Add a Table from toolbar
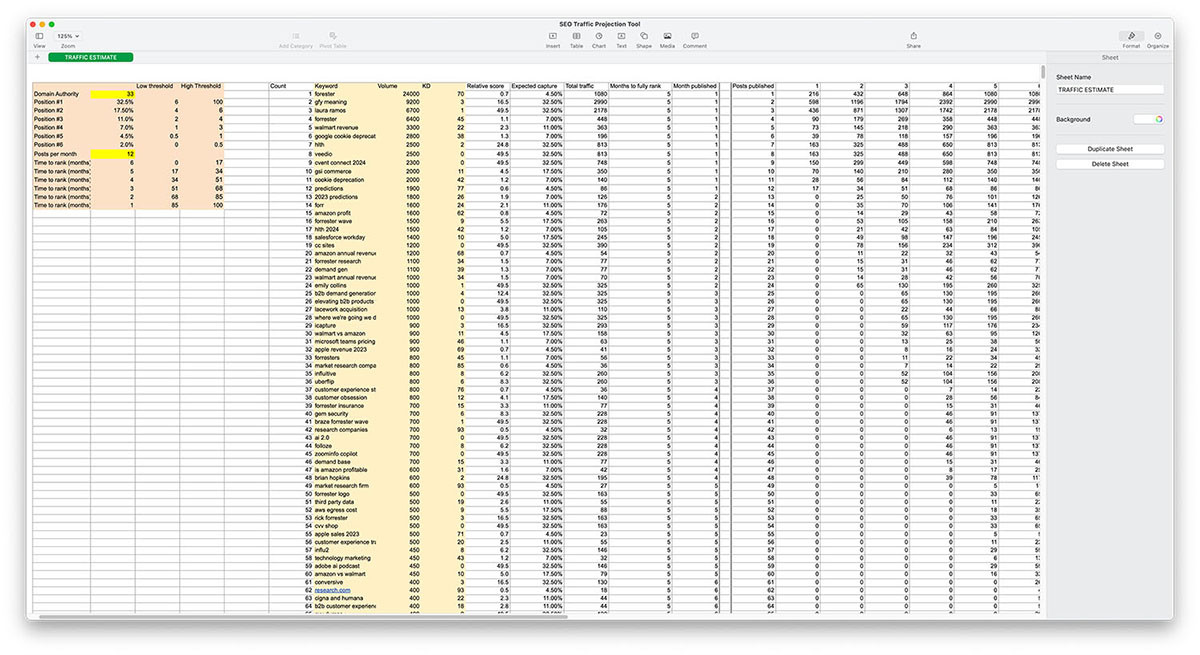The image size is (1200, 655). [576, 36]
